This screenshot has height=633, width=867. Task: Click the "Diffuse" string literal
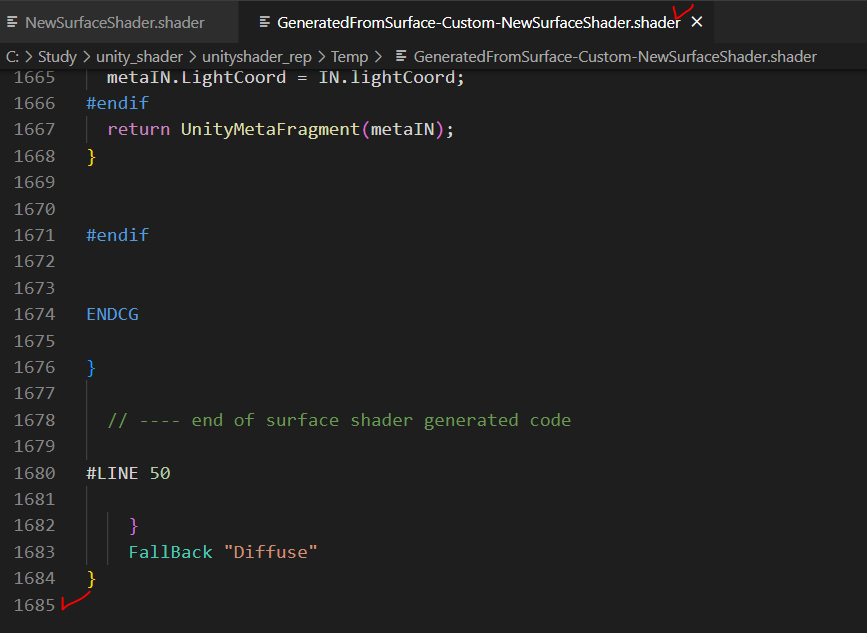[270, 552]
